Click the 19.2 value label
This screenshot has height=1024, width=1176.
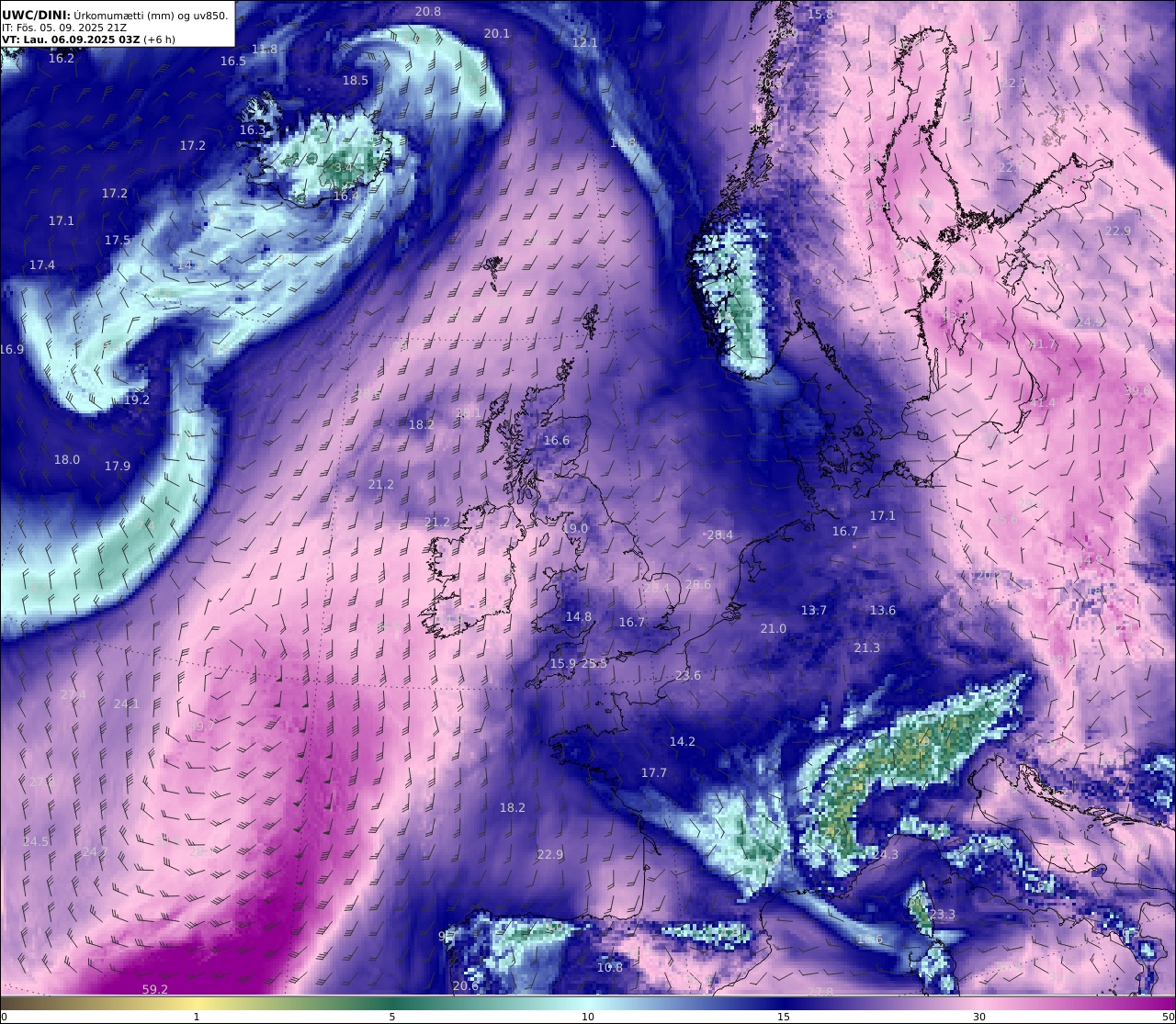tap(137, 399)
